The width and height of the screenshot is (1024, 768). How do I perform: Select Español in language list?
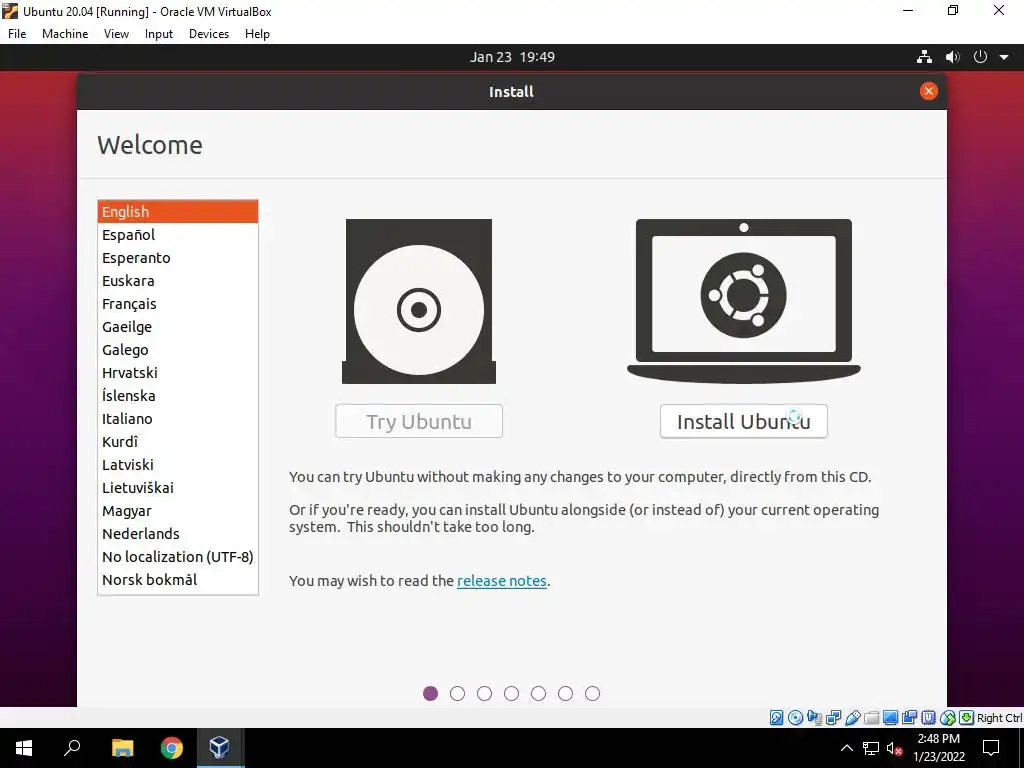tap(178, 234)
